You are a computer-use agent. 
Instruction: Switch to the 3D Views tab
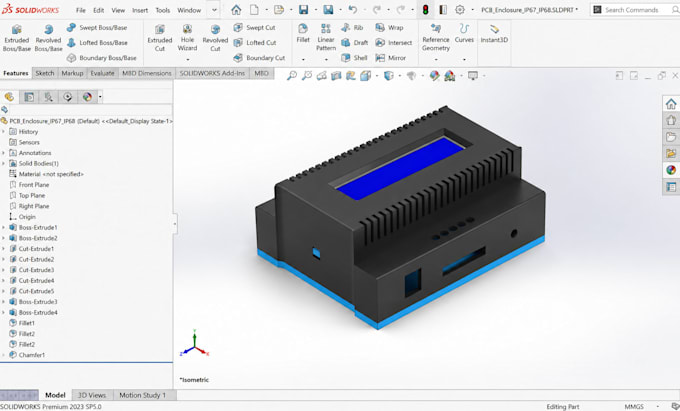click(92, 395)
